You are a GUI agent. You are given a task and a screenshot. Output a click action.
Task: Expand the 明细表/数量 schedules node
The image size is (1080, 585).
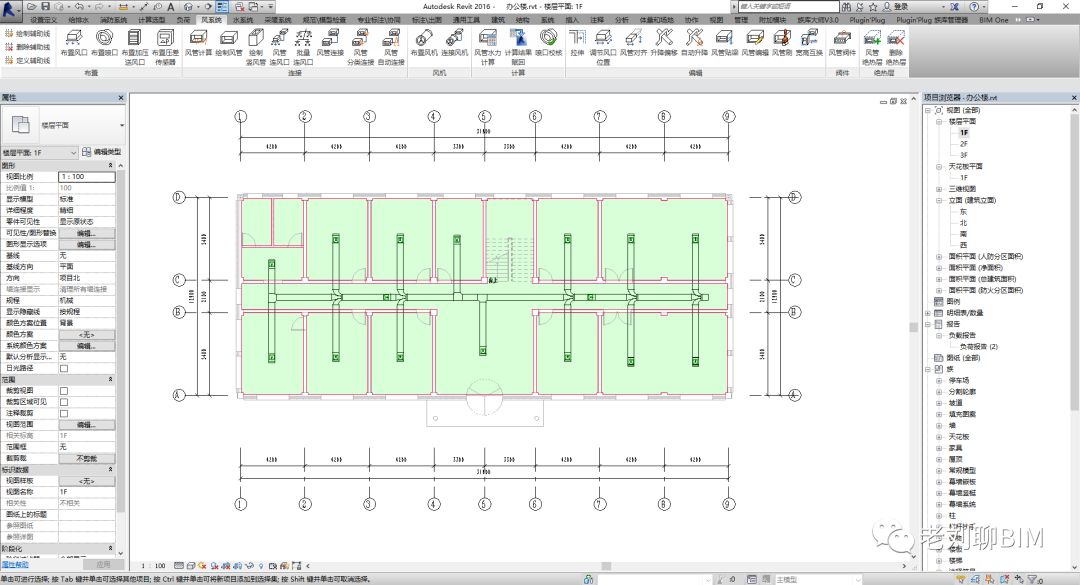click(x=928, y=313)
